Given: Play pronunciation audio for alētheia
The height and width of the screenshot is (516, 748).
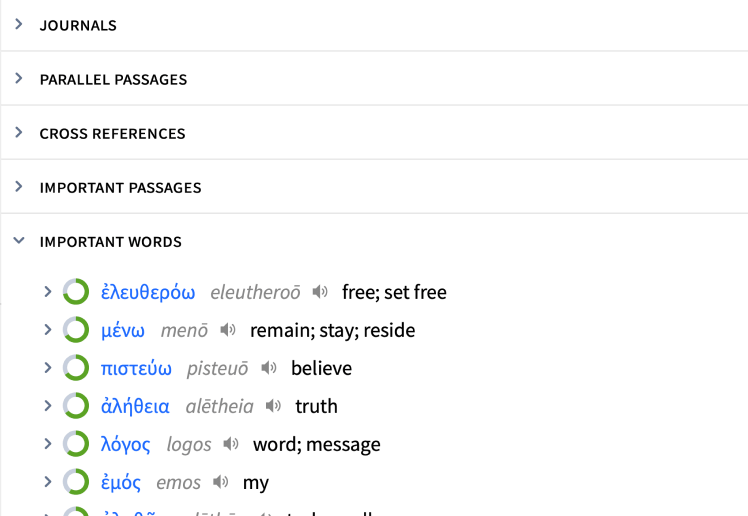Looking at the screenshot, I should [x=273, y=406].
